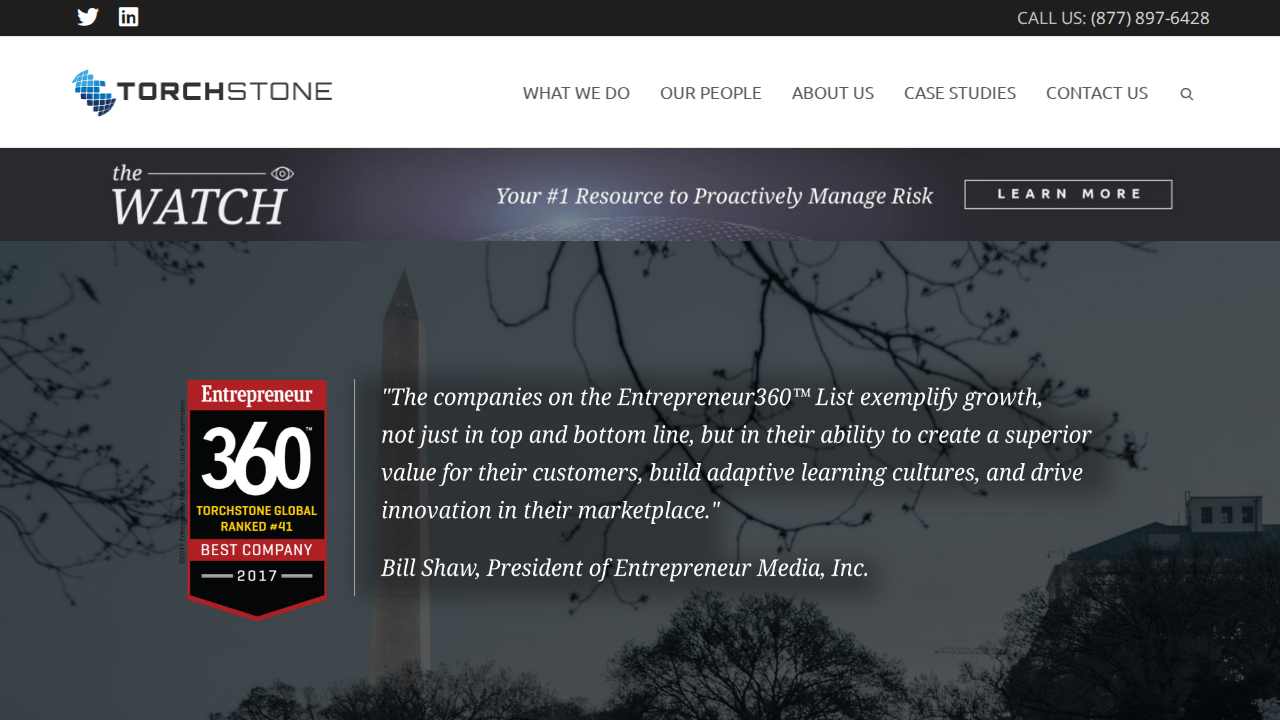
Task: Click the Learn More button
Action: click(1068, 194)
